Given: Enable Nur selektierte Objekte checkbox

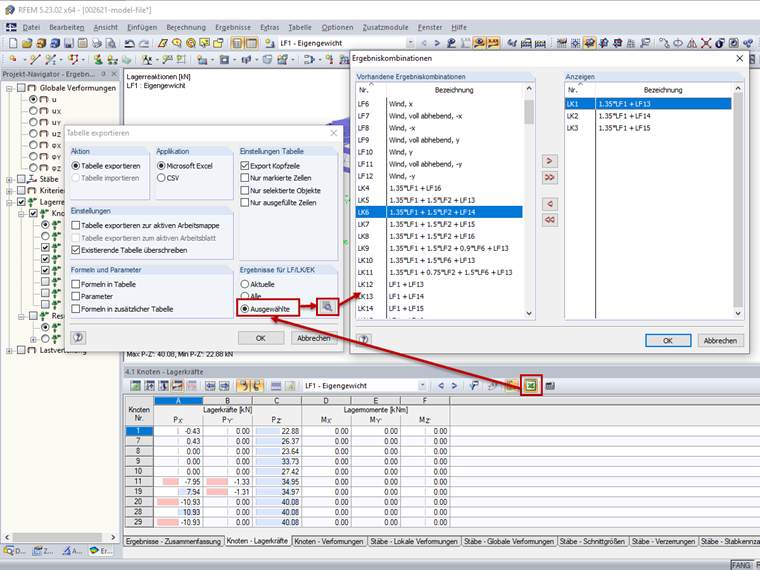Looking at the screenshot, I should tap(245, 190).
